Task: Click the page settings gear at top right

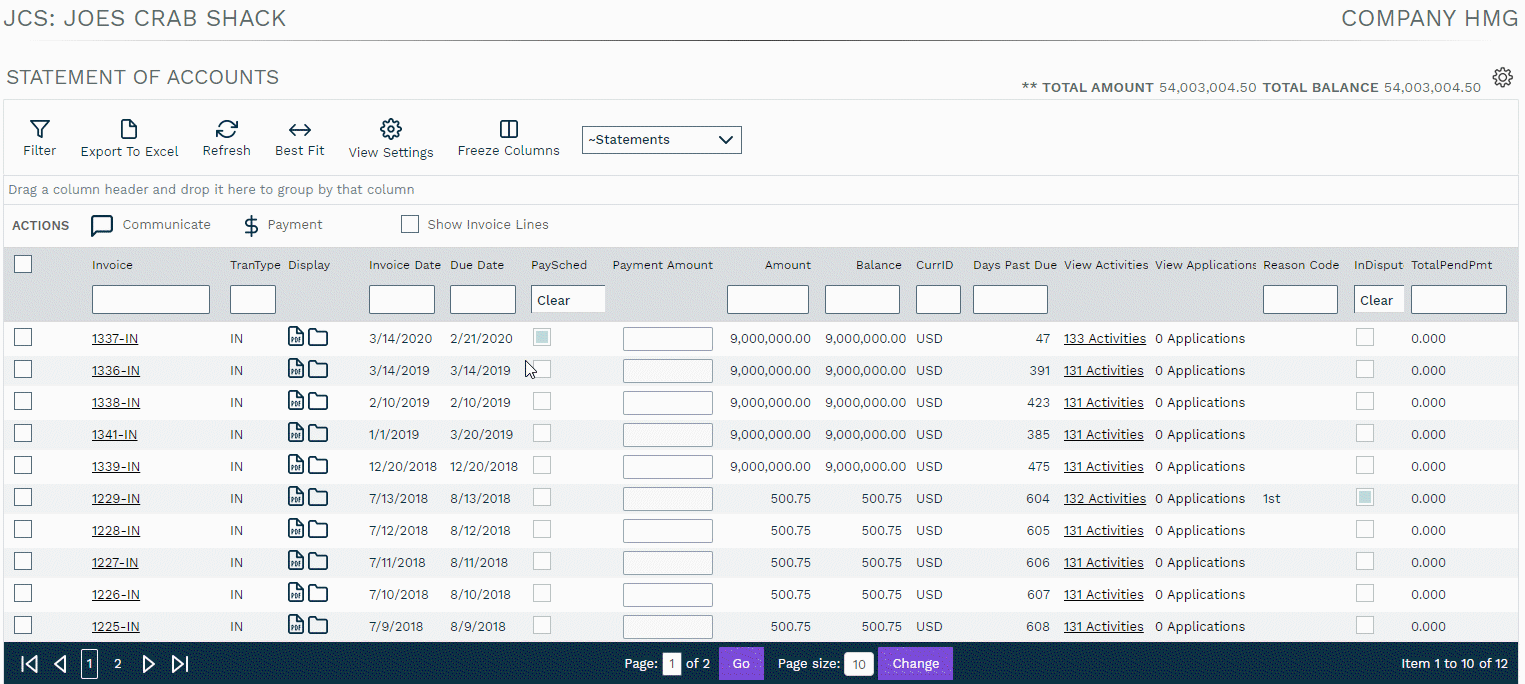Action: [1502, 78]
